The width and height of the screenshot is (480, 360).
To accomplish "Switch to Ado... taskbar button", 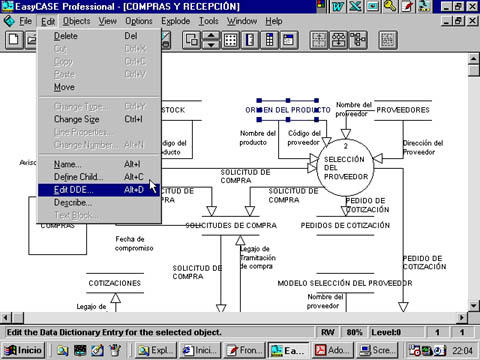I will point(332,350).
